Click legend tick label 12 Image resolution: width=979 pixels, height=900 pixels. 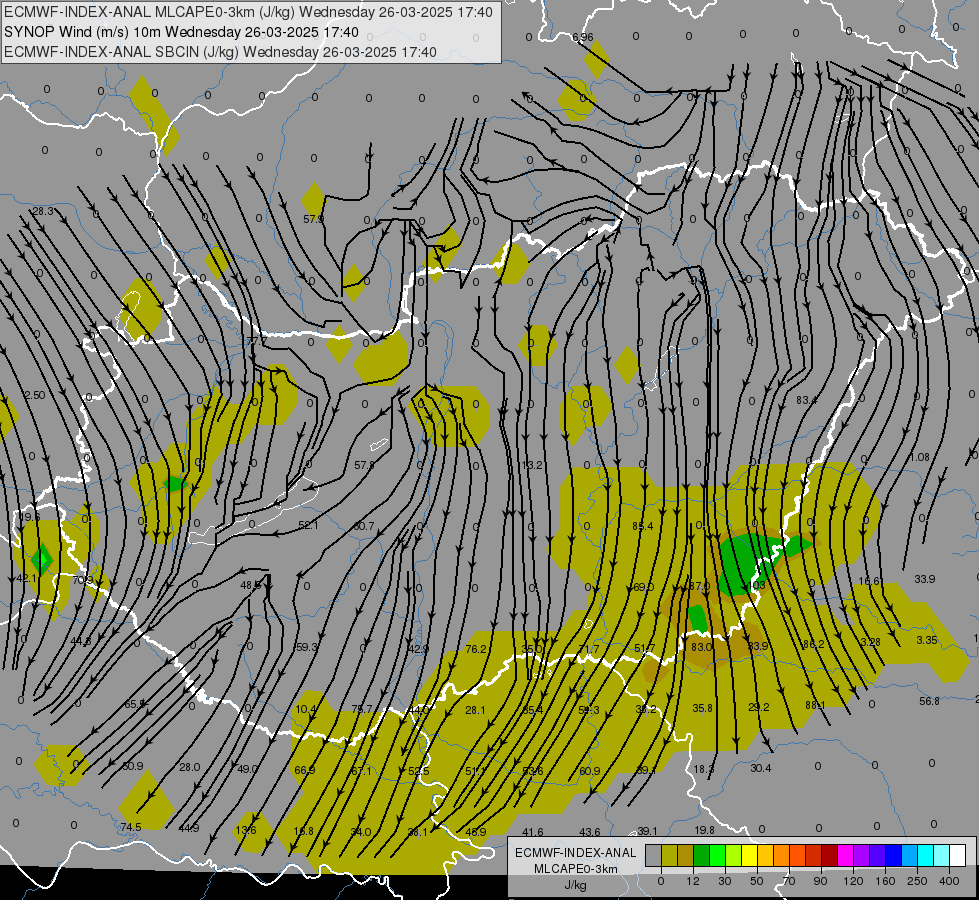(692, 881)
